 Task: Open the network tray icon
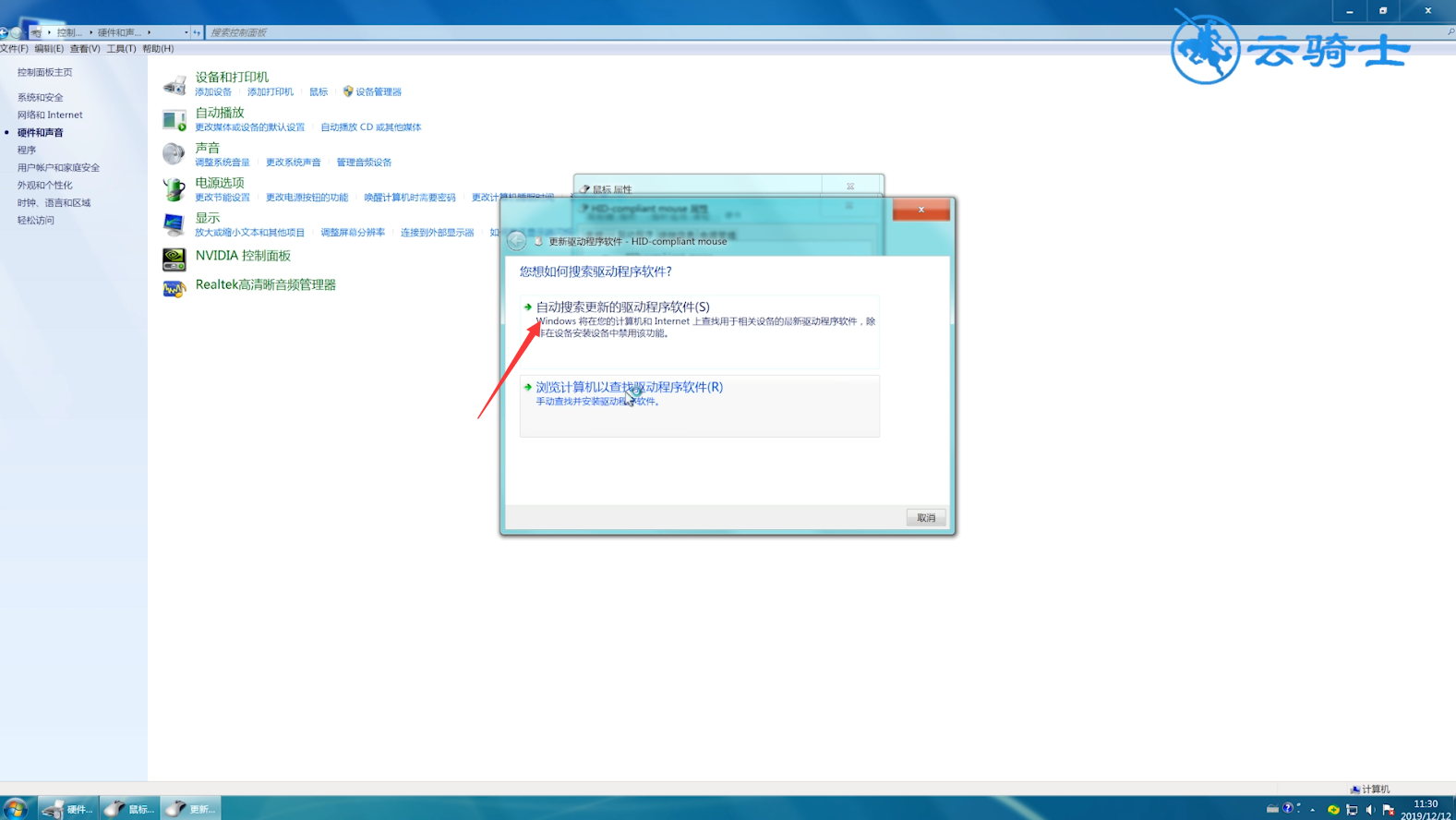click(1352, 810)
